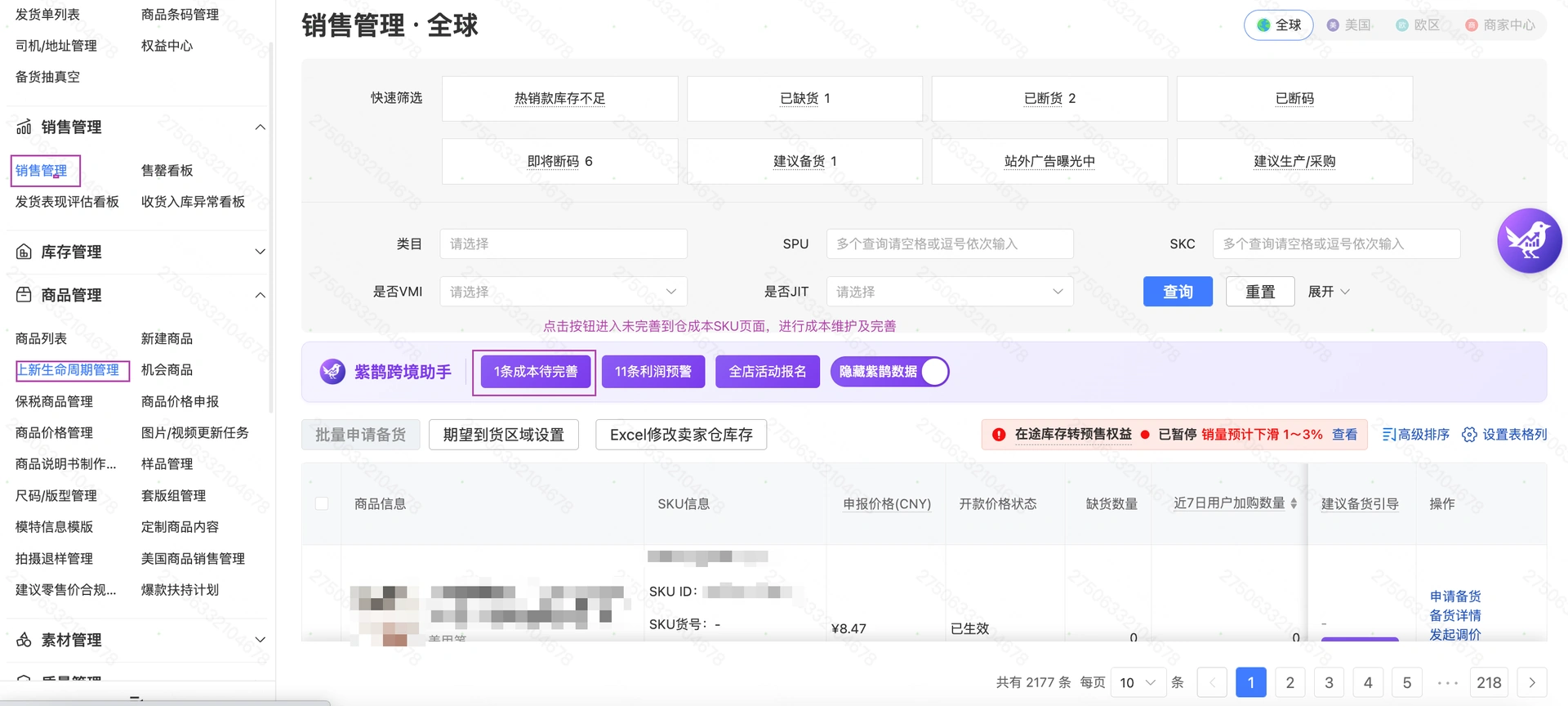Click the 商品管理 box icon
Viewport: 1568px width, 706px height.
tap(24, 295)
